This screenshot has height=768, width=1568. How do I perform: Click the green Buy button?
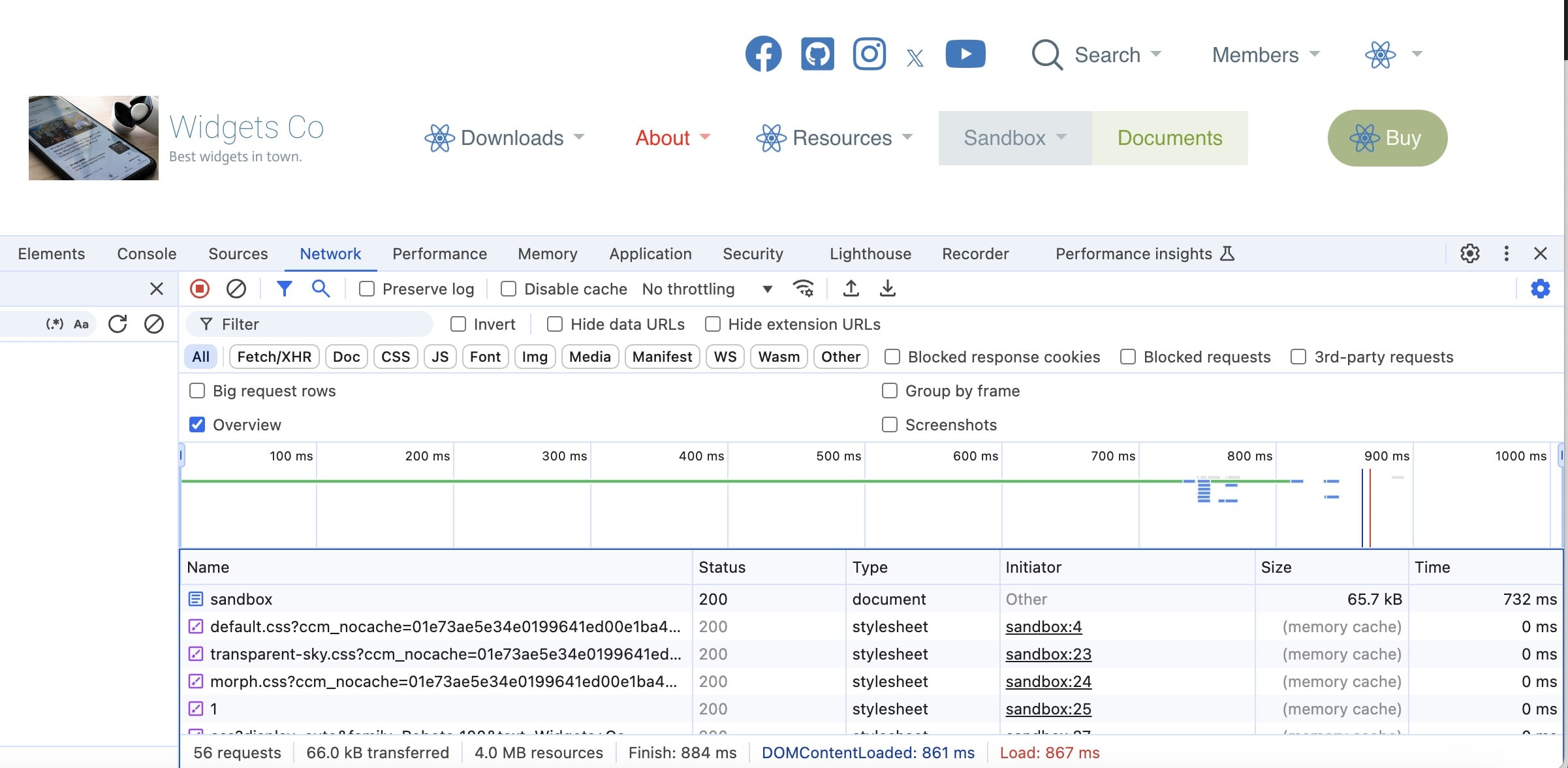(1387, 138)
